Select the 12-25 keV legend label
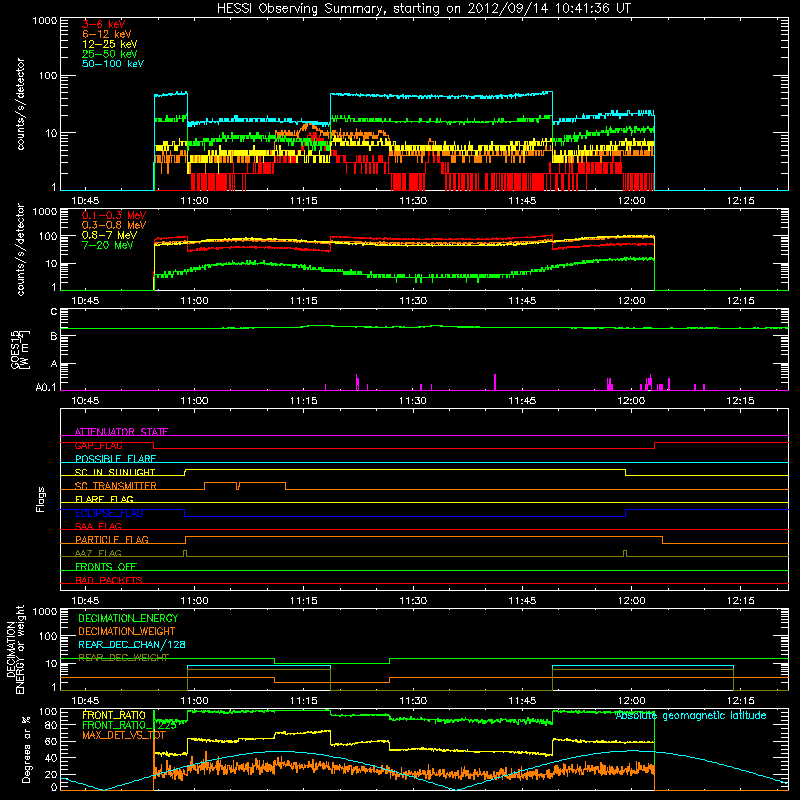 click(109, 44)
